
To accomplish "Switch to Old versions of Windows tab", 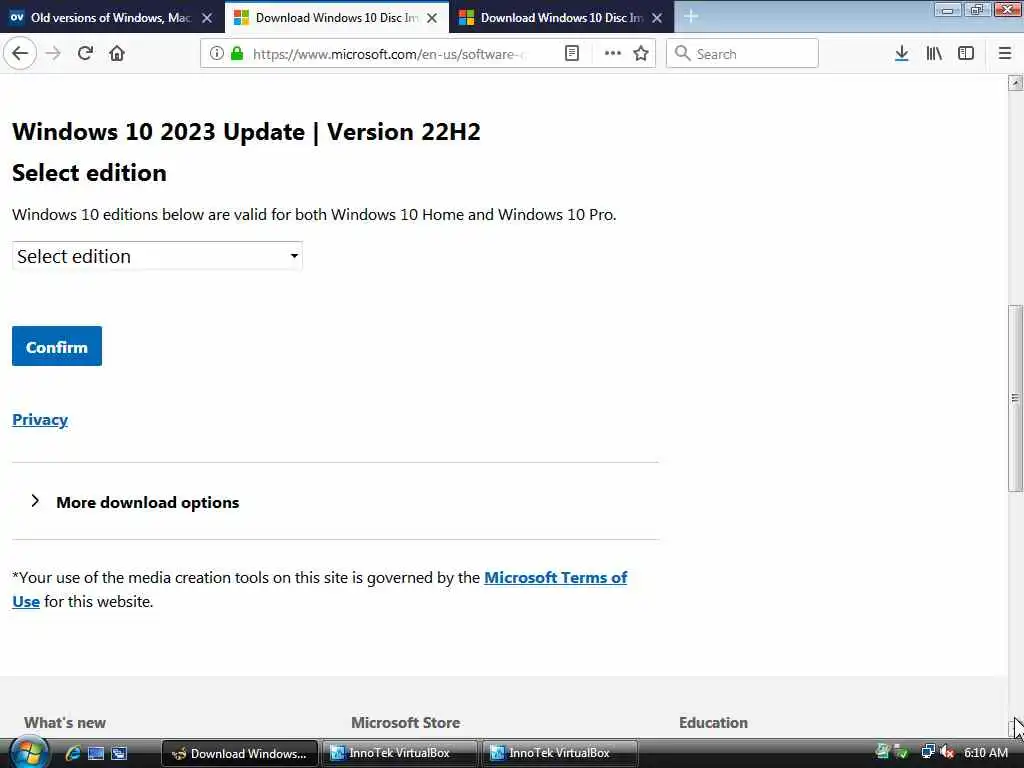I will [111, 18].
